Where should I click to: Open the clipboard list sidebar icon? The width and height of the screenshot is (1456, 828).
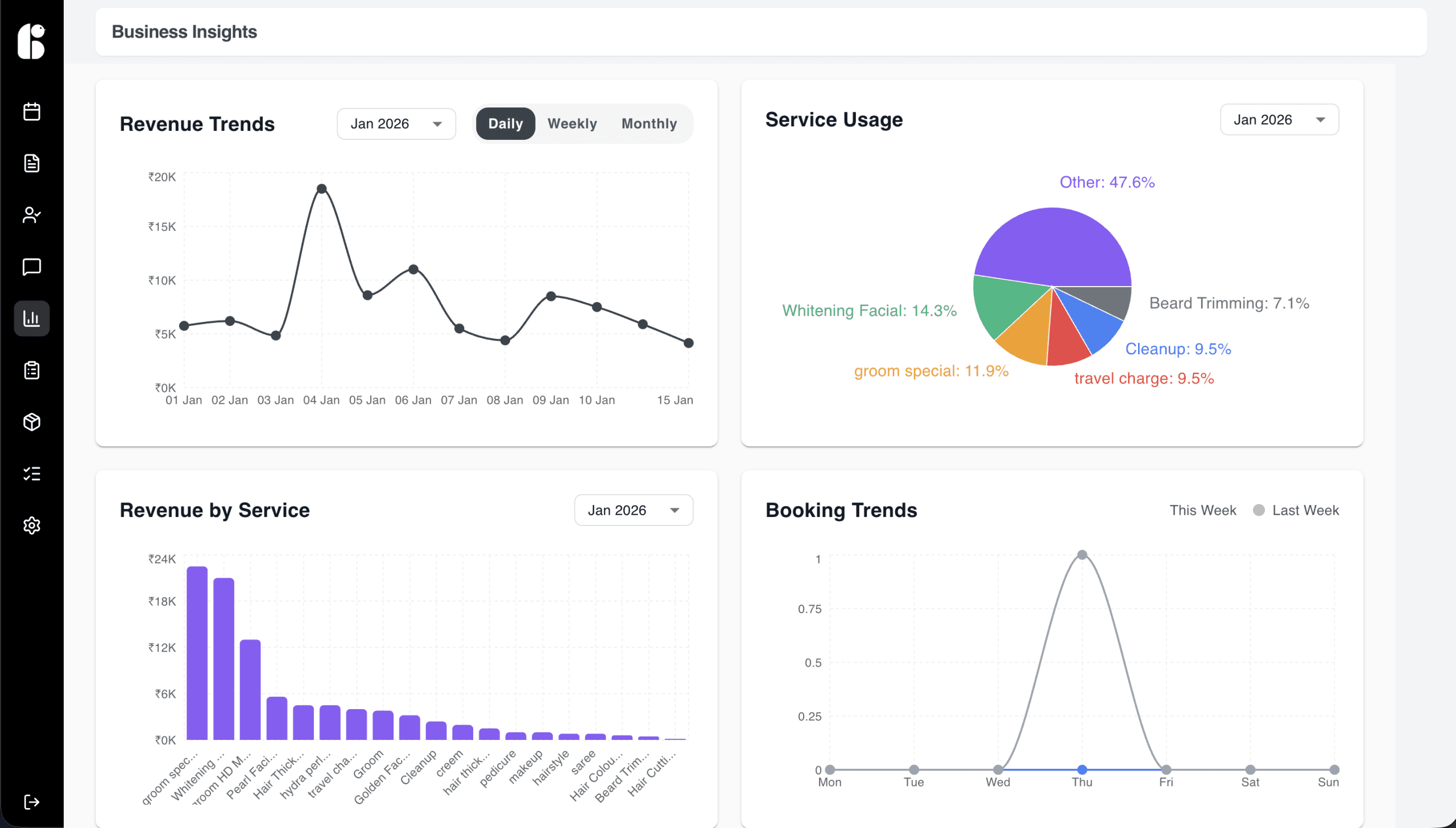[32, 370]
